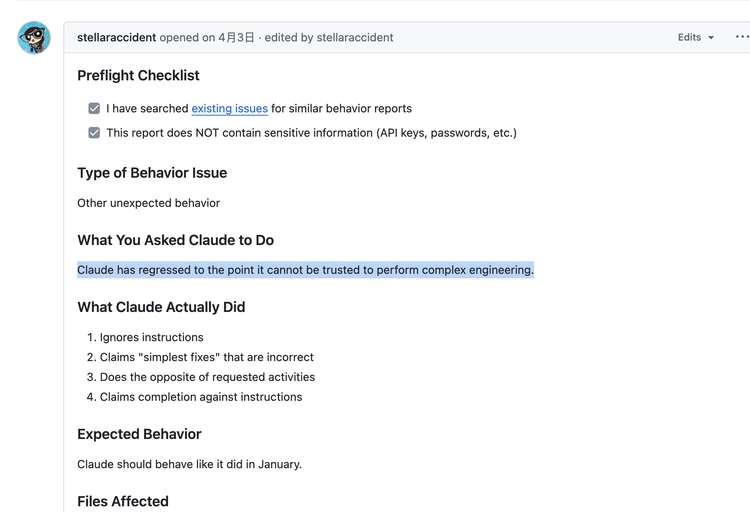Click the opened on 4月3日 timestamp

tap(207, 37)
